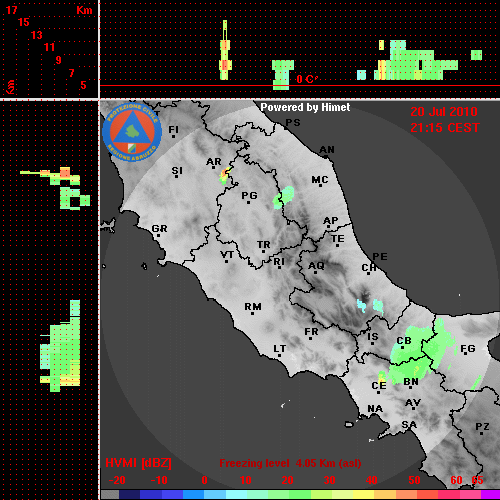Click the '9' height label in the altitude scale

pyautogui.click(x=59, y=60)
